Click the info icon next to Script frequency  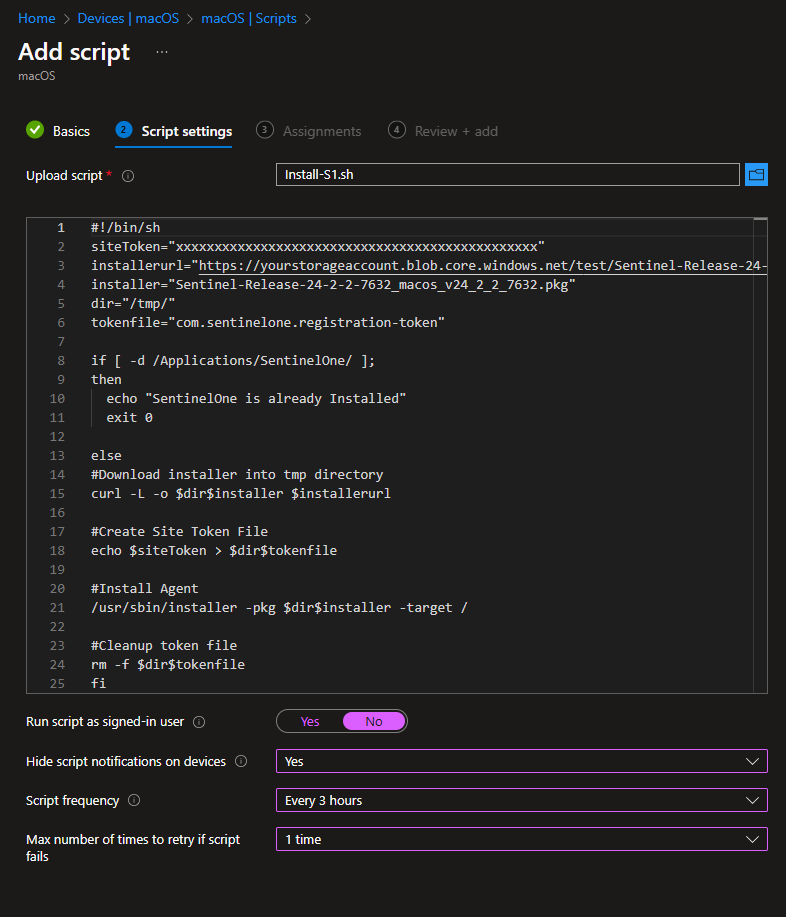[x=135, y=801]
